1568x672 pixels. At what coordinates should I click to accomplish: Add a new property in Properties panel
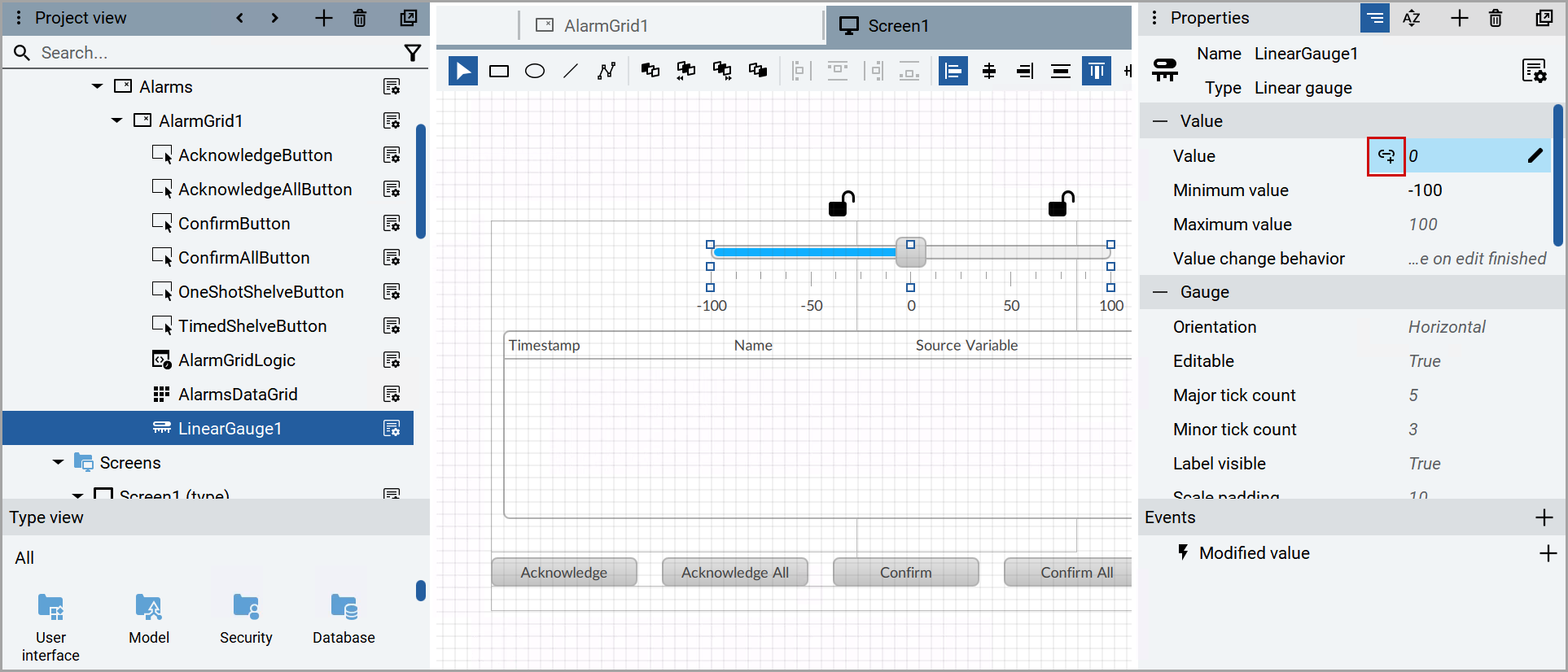pyautogui.click(x=1460, y=18)
